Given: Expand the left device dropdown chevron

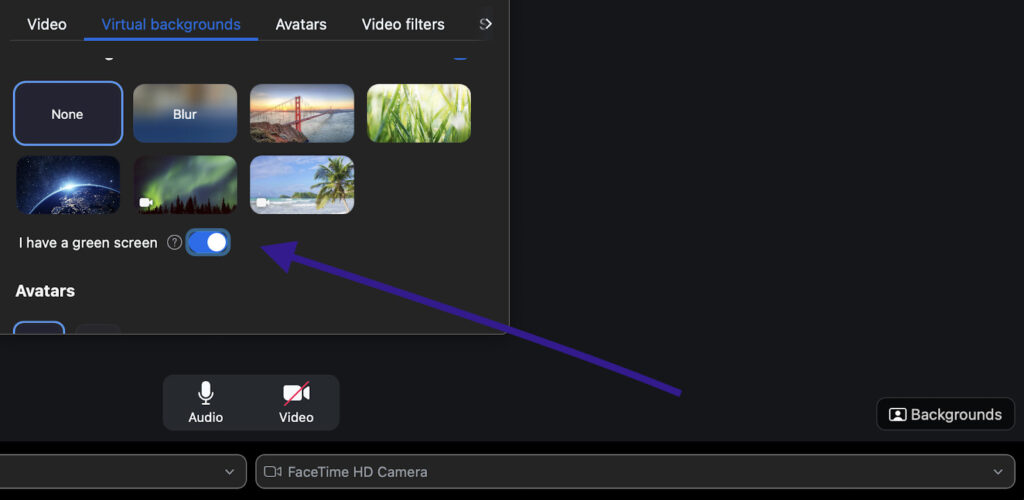Looking at the screenshot, I should coord(230,471).
